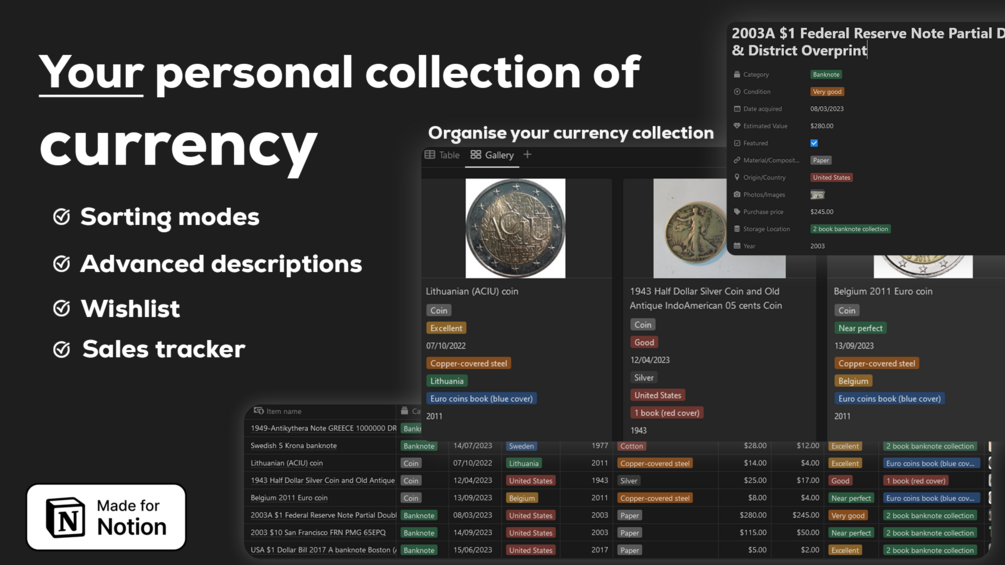
Task: Click the 08/03/2023 date in detail panel
Action: click(827, 109)
